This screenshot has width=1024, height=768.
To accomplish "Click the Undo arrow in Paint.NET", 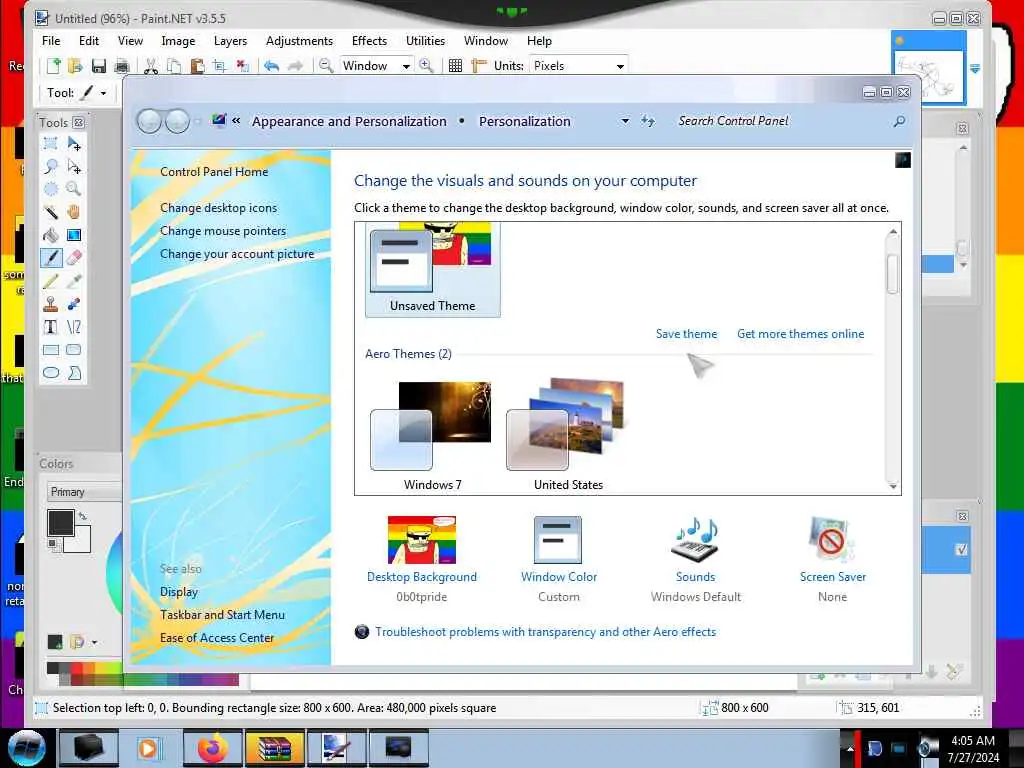I will 272,65.
